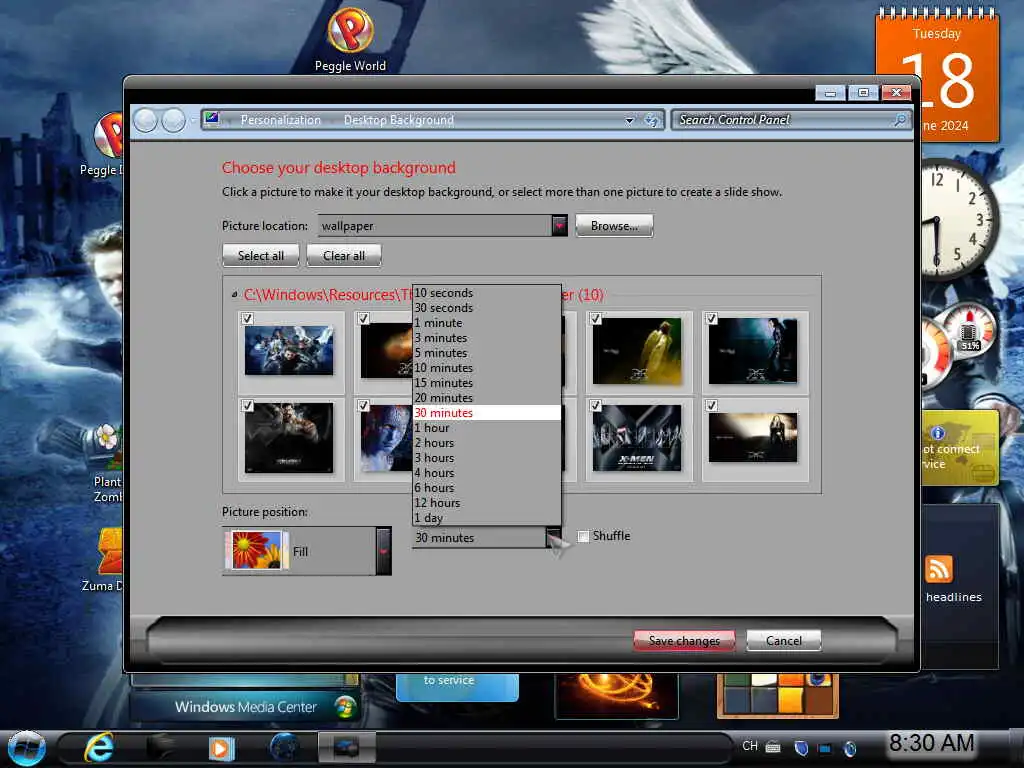Click the refresh button in address bar
The width and height of the screenshot is (1024, 768).
pos(652,120)
